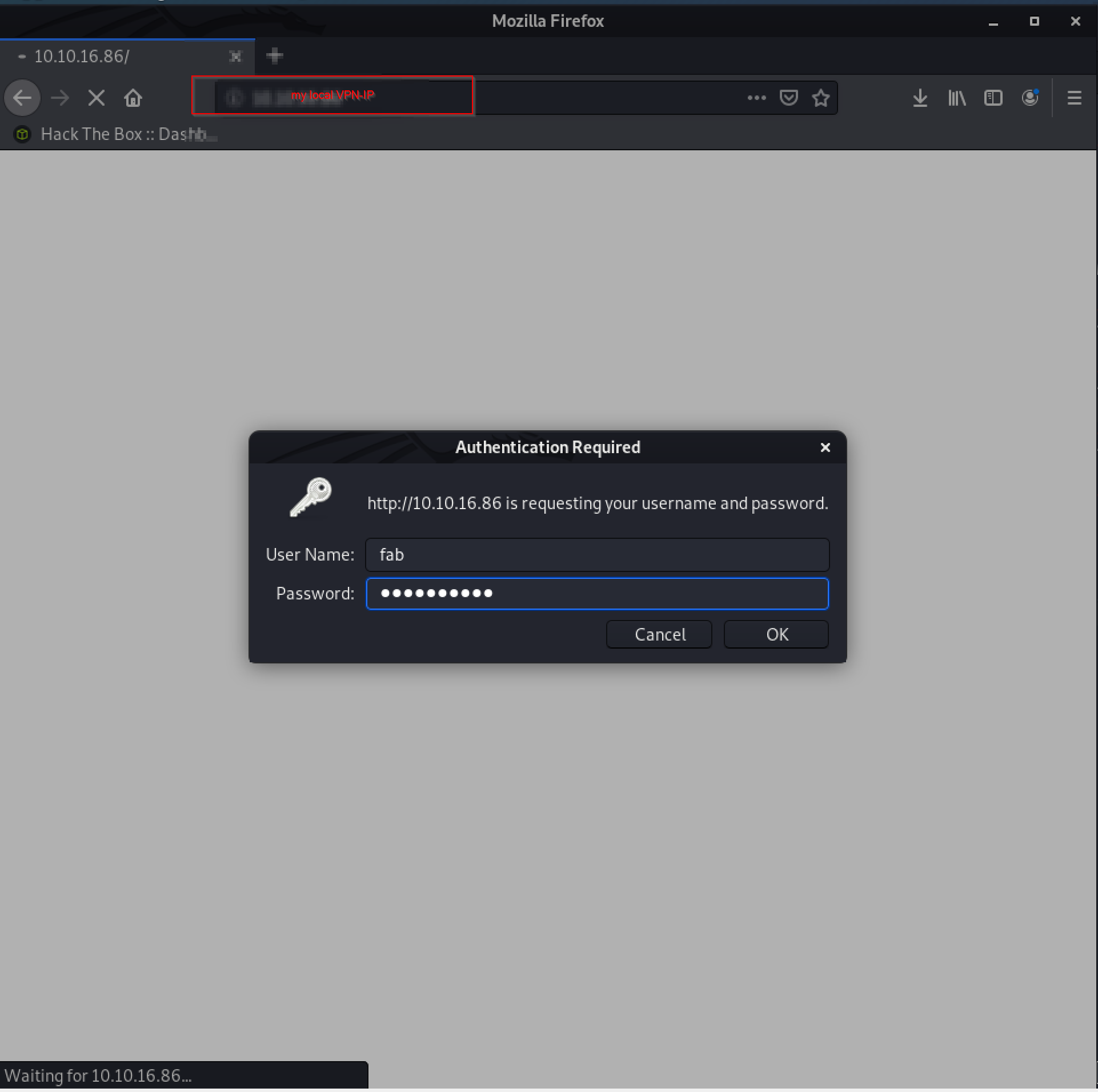
Task: Close the Authentication Required dialog
Action: click(825, 447)
